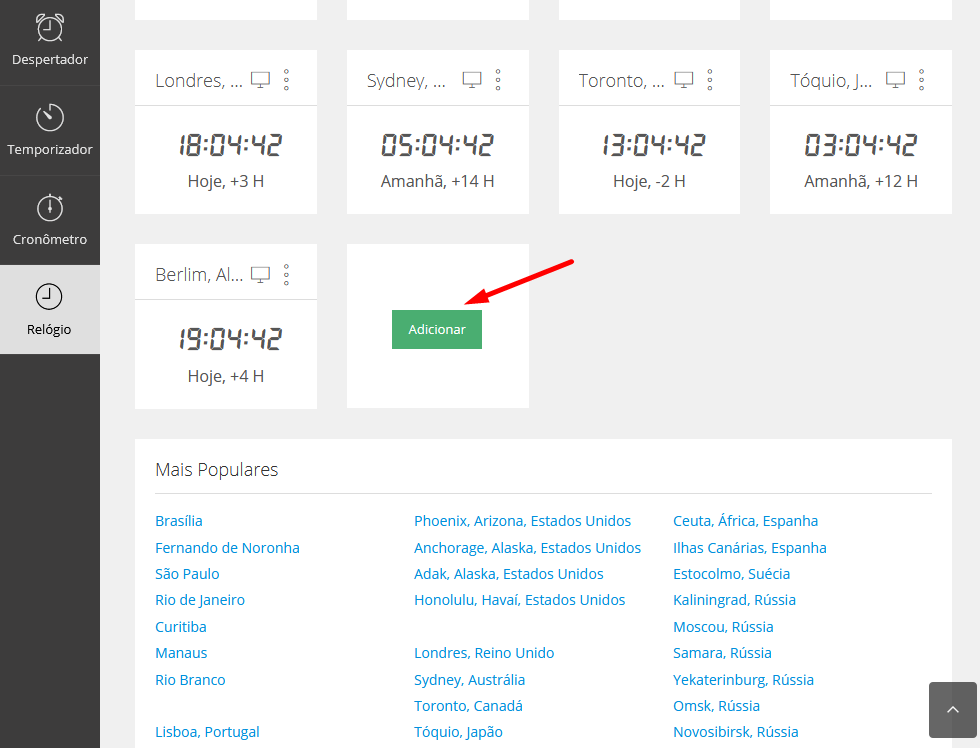The height and width of the screenshot is (748, 980).
Task: Open the Estocolmo, Suécia link
Action: pyautogui.click(x=731, y=574)
